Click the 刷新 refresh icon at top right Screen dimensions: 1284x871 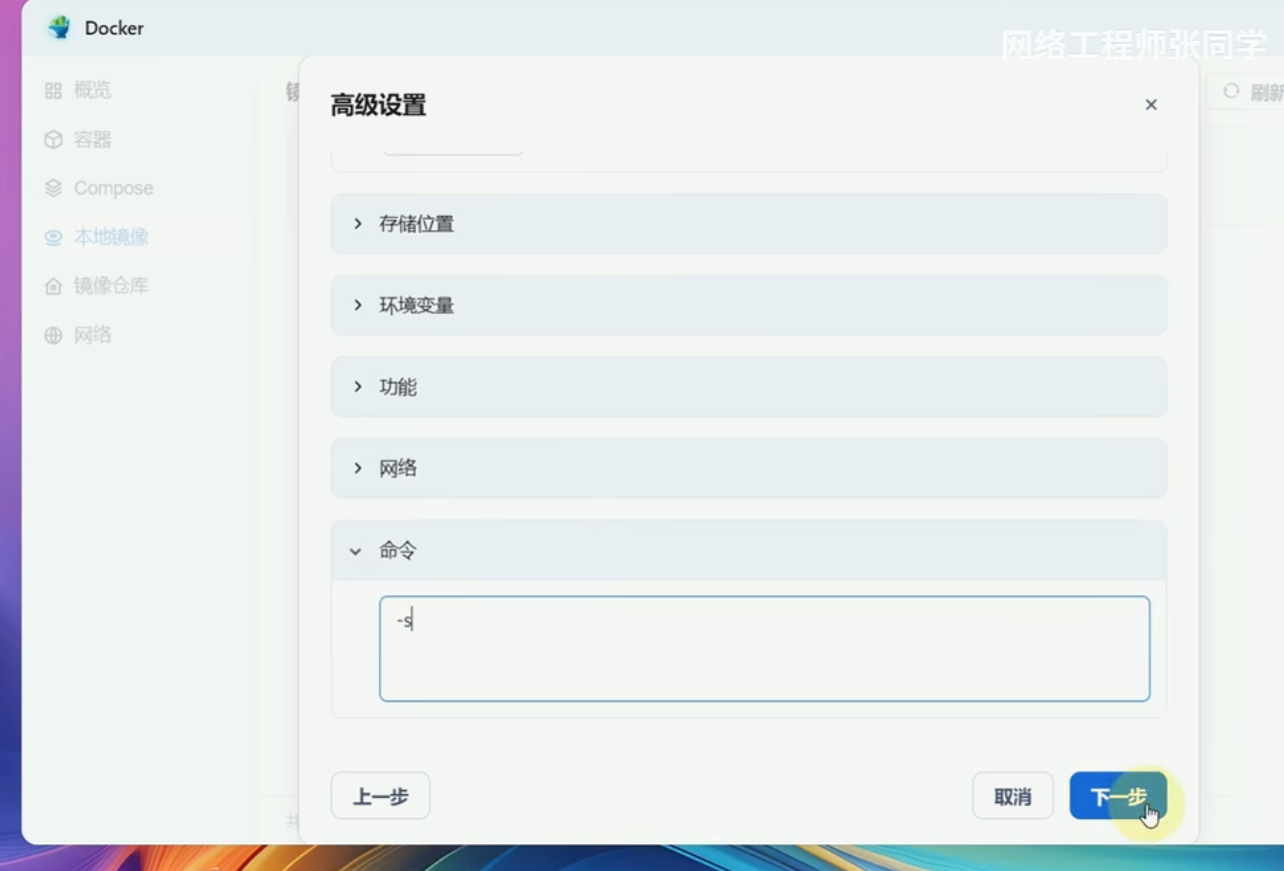pyautogui.click(x=1231, y=92)
